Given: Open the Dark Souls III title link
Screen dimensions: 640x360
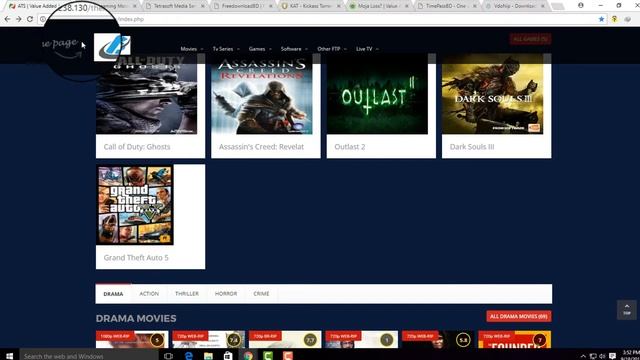Looking at the screenshot, I should tap(472, 147).
